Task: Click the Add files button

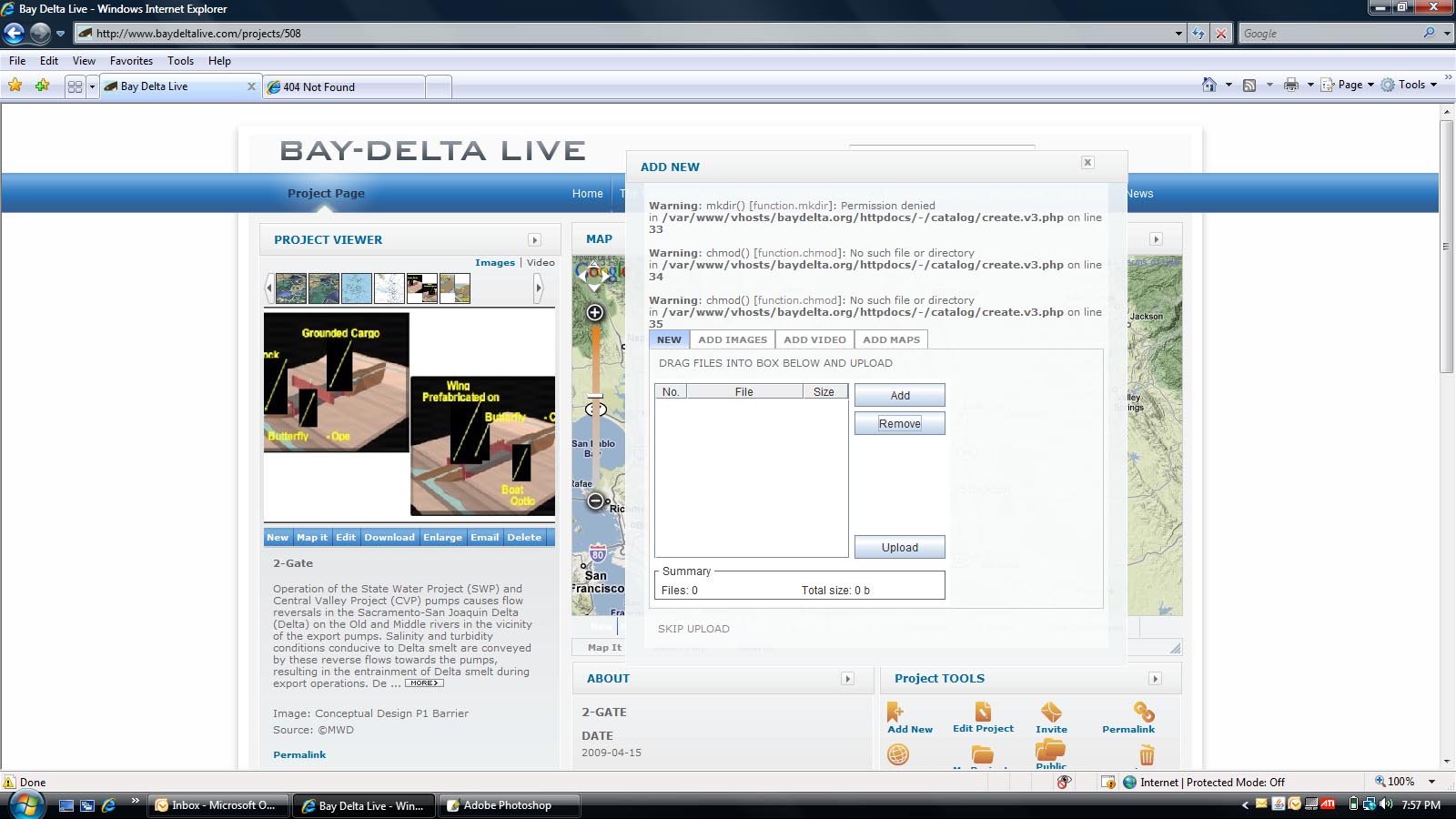Action: (x=899, y=395)
